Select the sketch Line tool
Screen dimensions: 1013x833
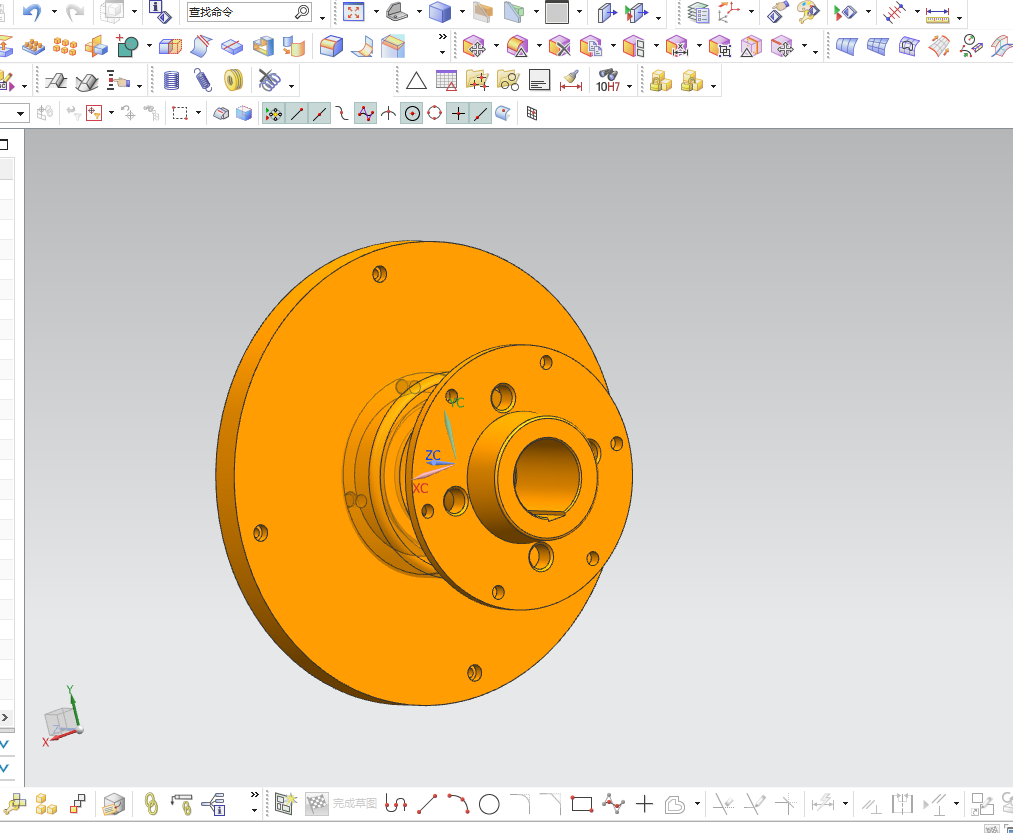(x=427, y=805)
